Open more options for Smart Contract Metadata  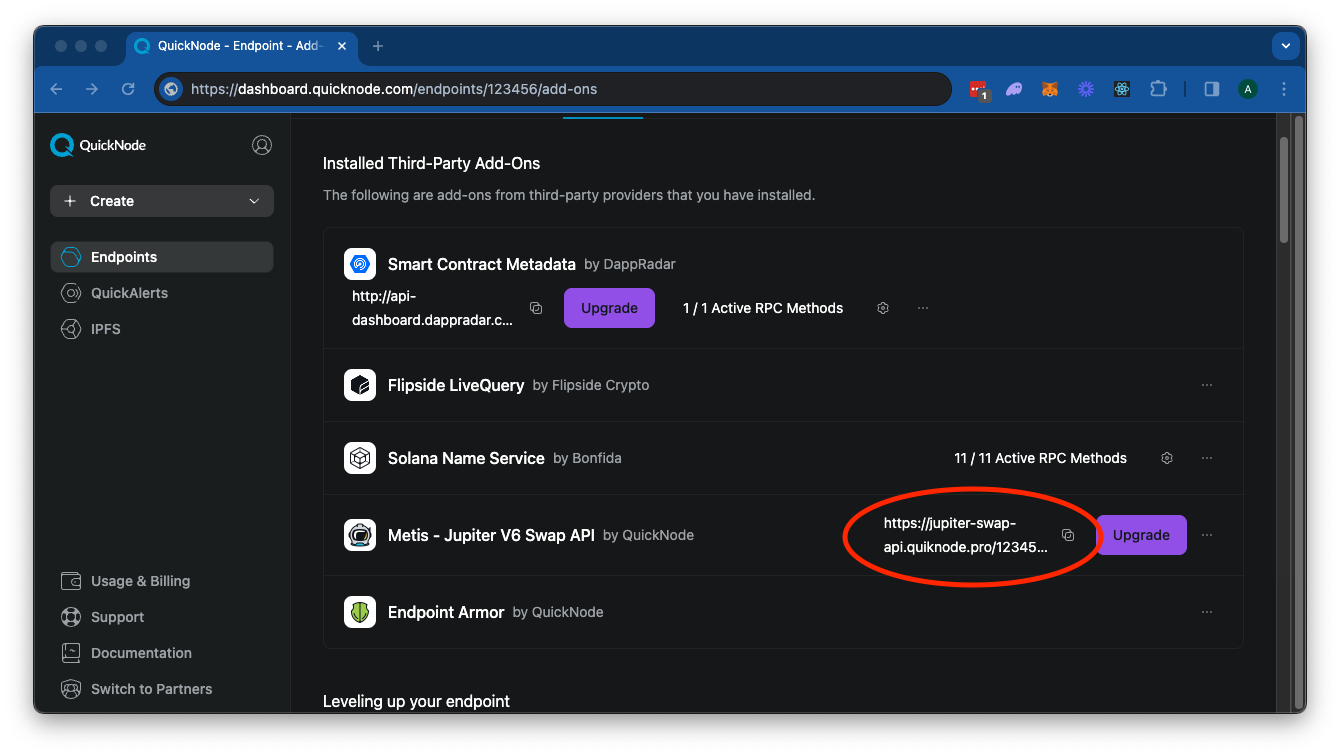tap(923, 308)
